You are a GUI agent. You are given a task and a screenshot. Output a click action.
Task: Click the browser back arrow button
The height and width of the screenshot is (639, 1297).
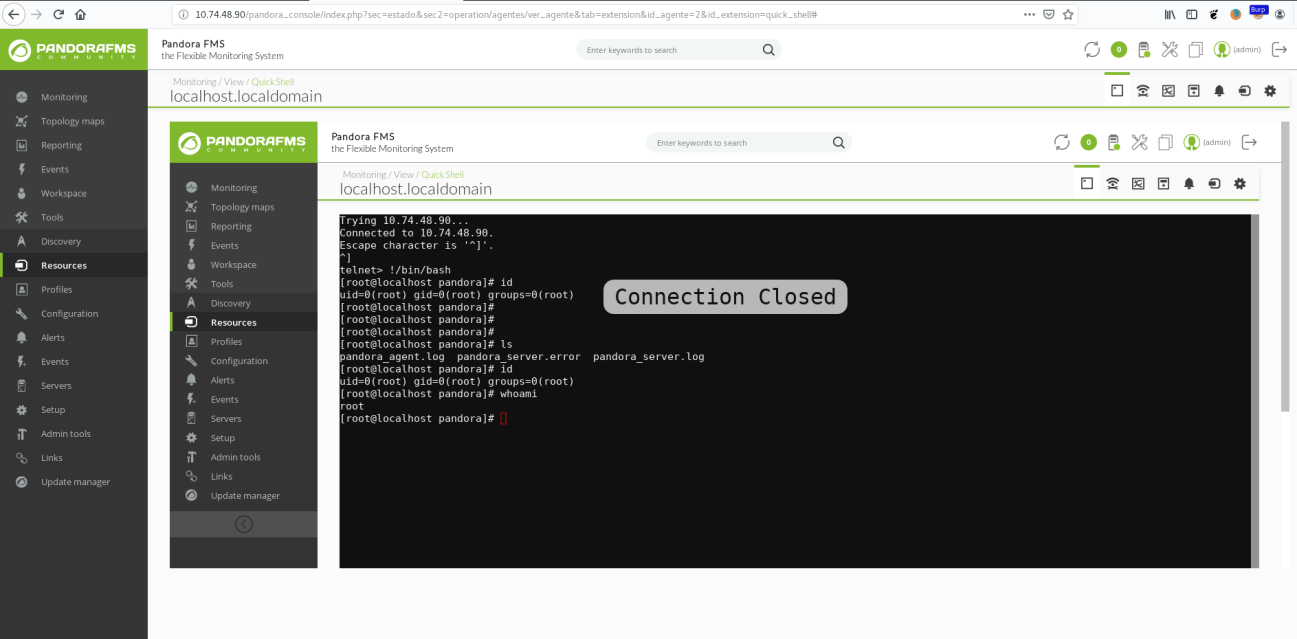(x=12, y=14)
